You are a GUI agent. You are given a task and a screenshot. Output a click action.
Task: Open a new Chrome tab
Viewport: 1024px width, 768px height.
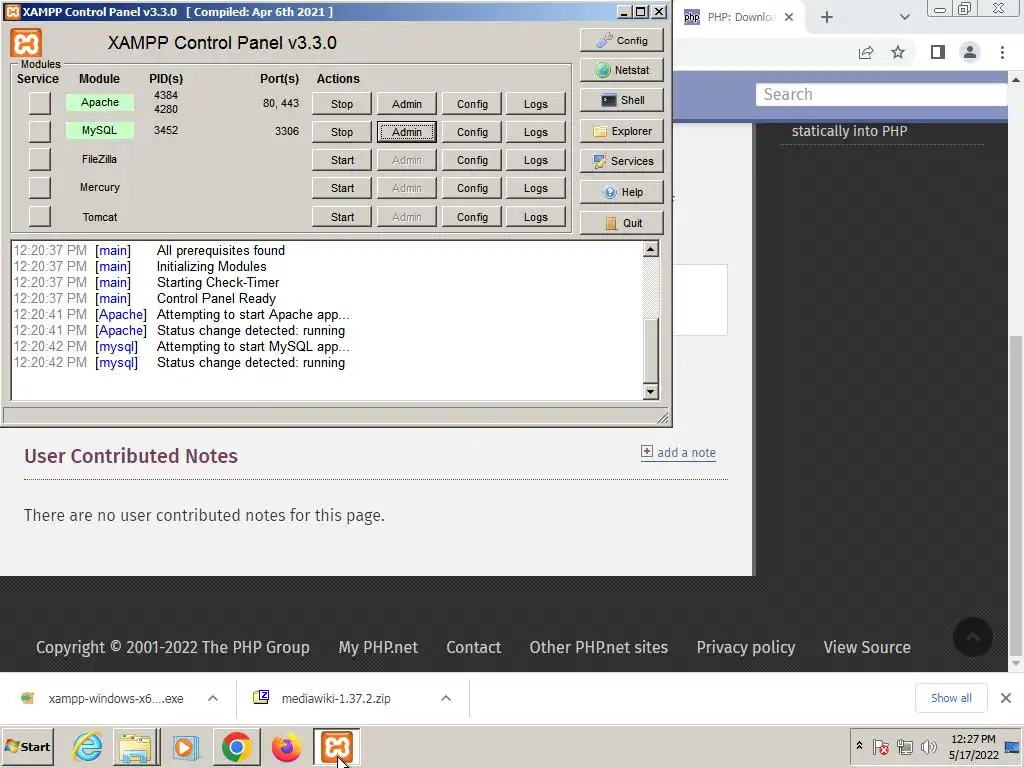pyautogui.click(x=827, y=17)
